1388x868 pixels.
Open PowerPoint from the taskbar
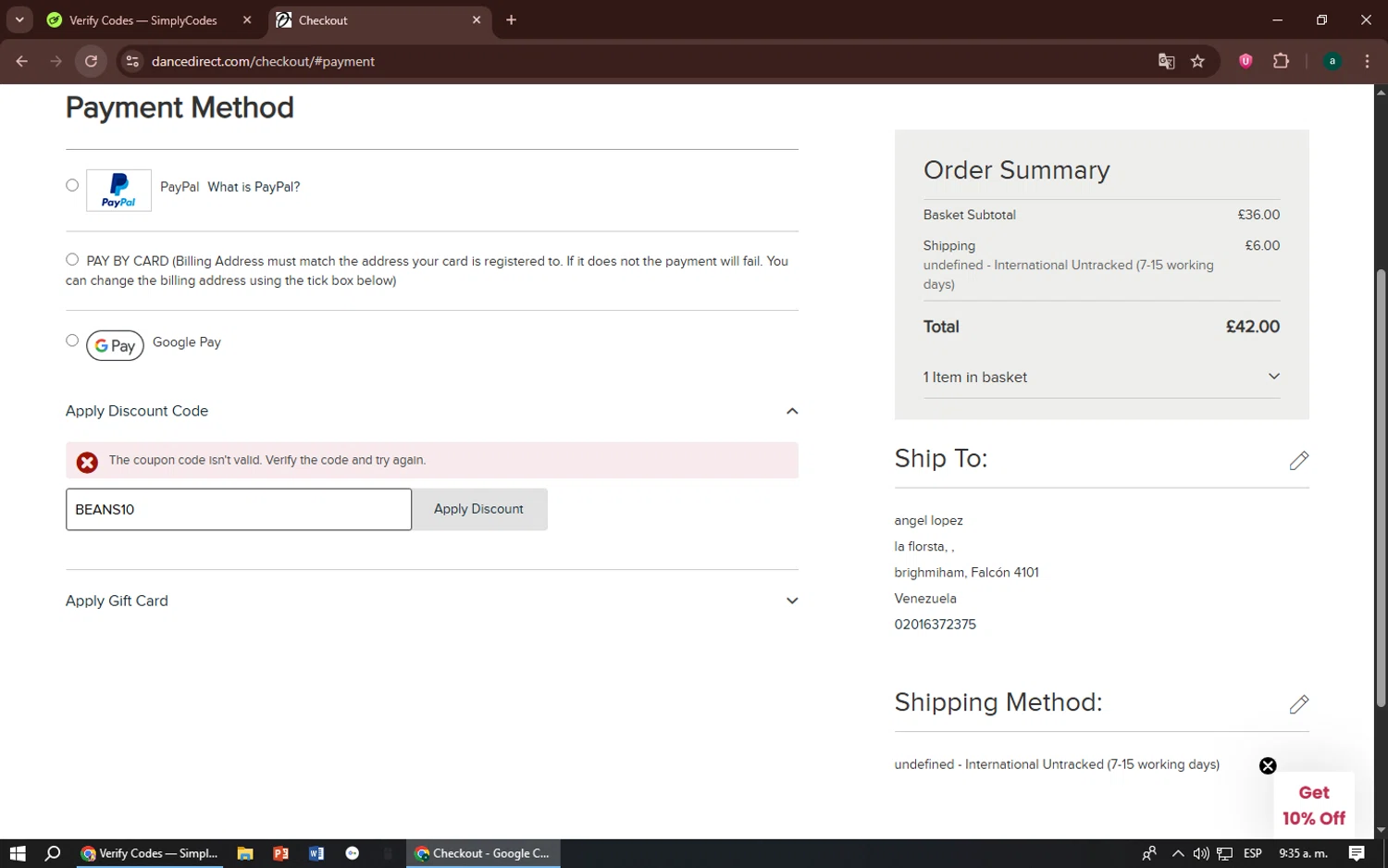point(280,853)
